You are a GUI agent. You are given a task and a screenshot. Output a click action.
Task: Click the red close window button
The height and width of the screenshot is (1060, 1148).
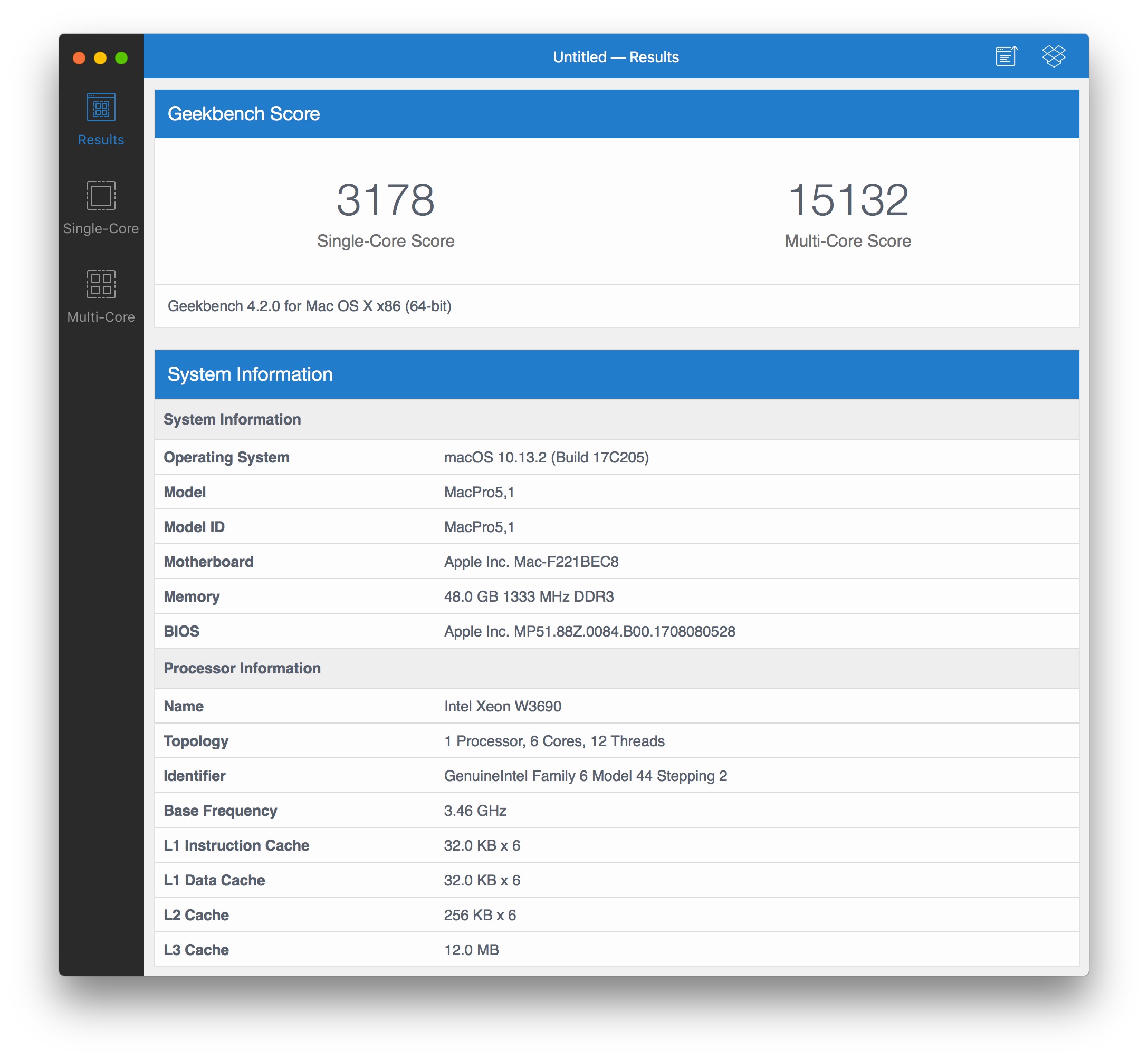pos(79,58)
